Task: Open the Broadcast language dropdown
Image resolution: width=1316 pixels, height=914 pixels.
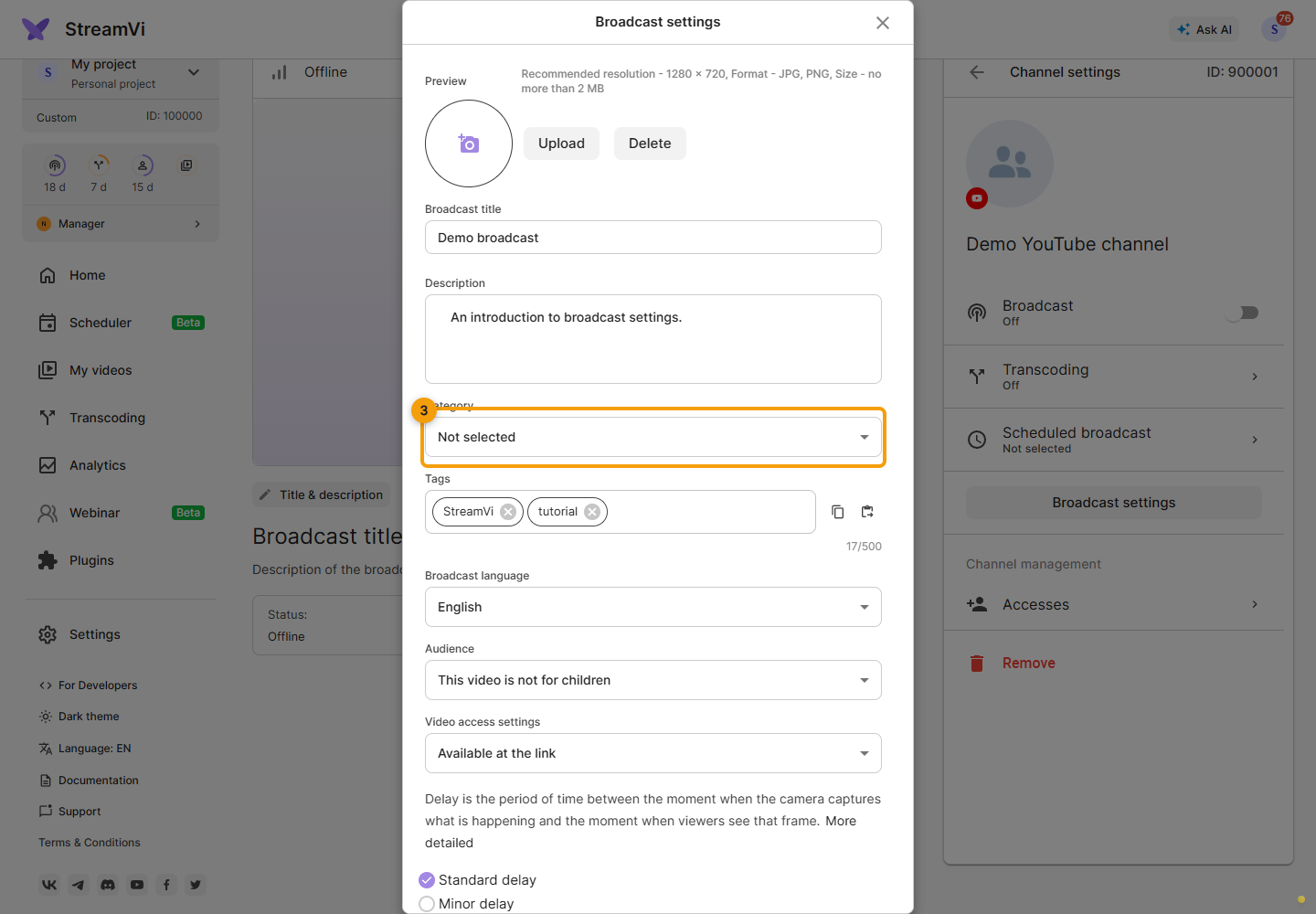Action: tap(653, 607)
